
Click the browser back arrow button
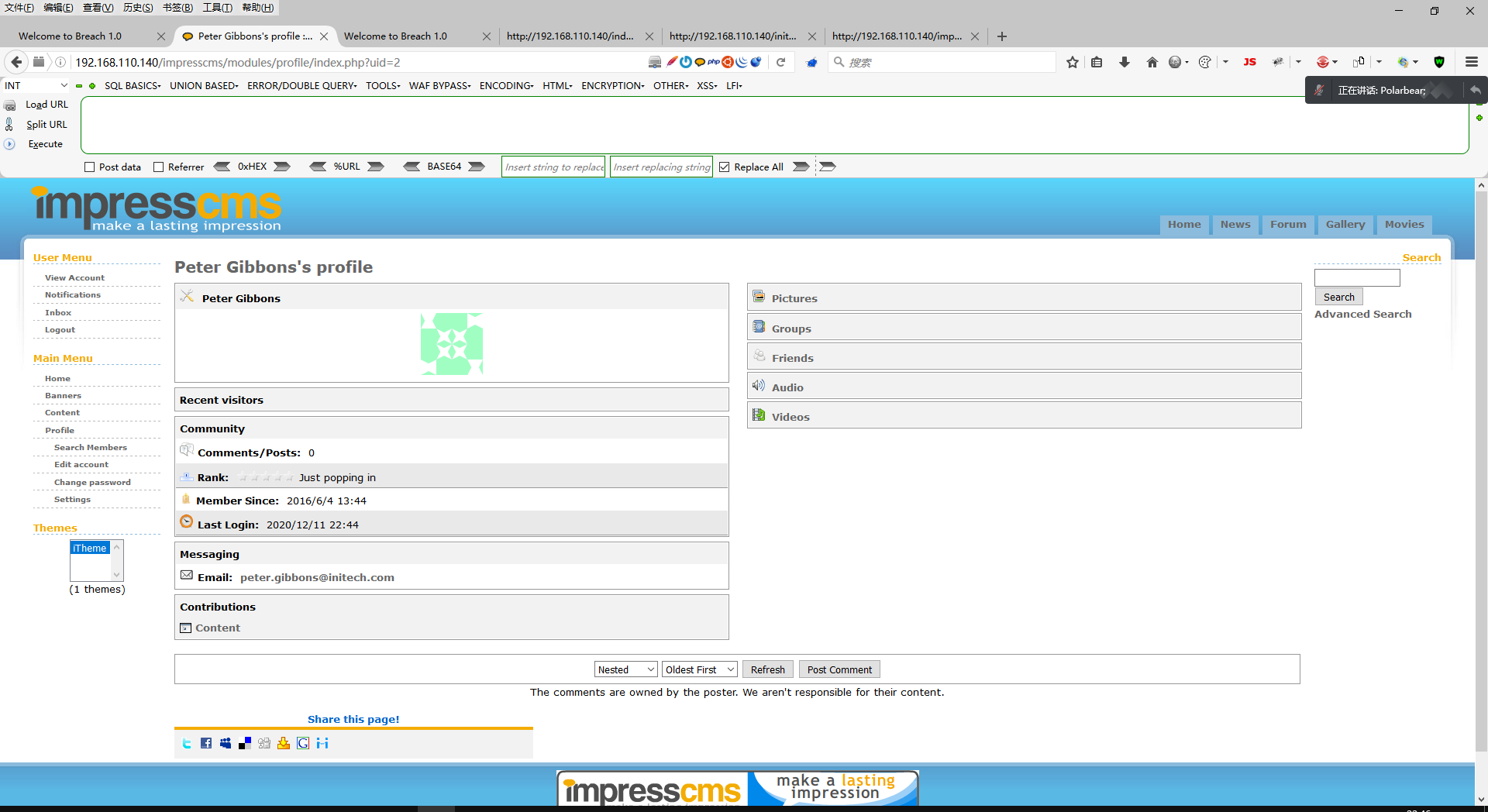point(16,62)
